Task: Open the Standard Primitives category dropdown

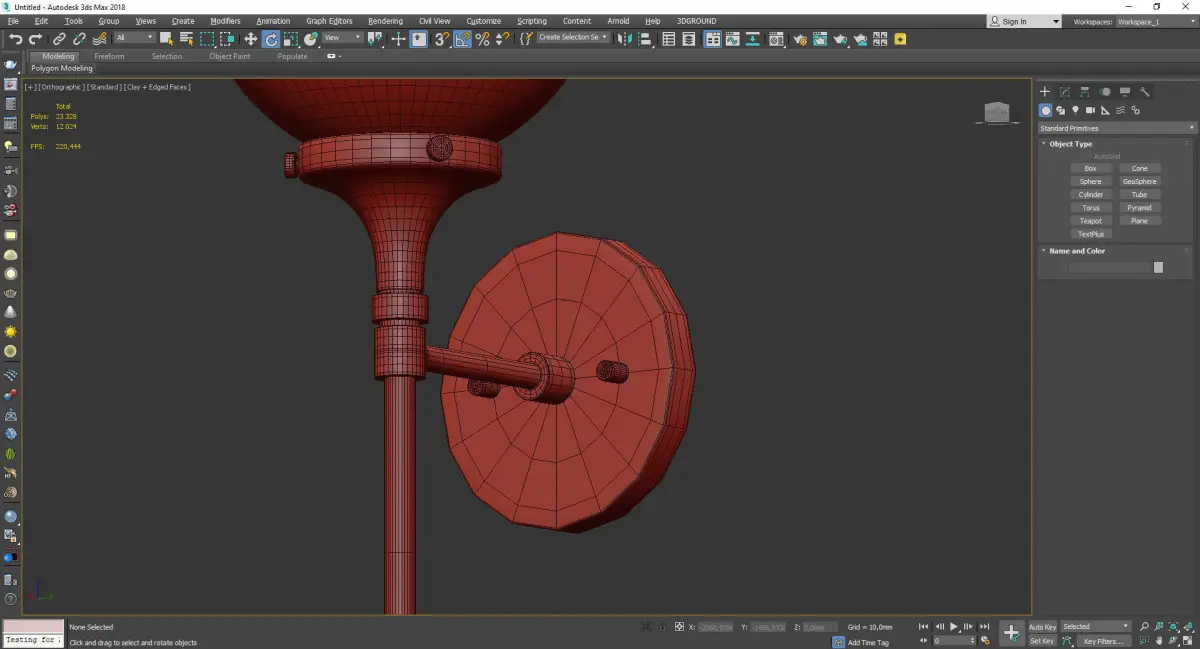Action: coord(1117,128)
